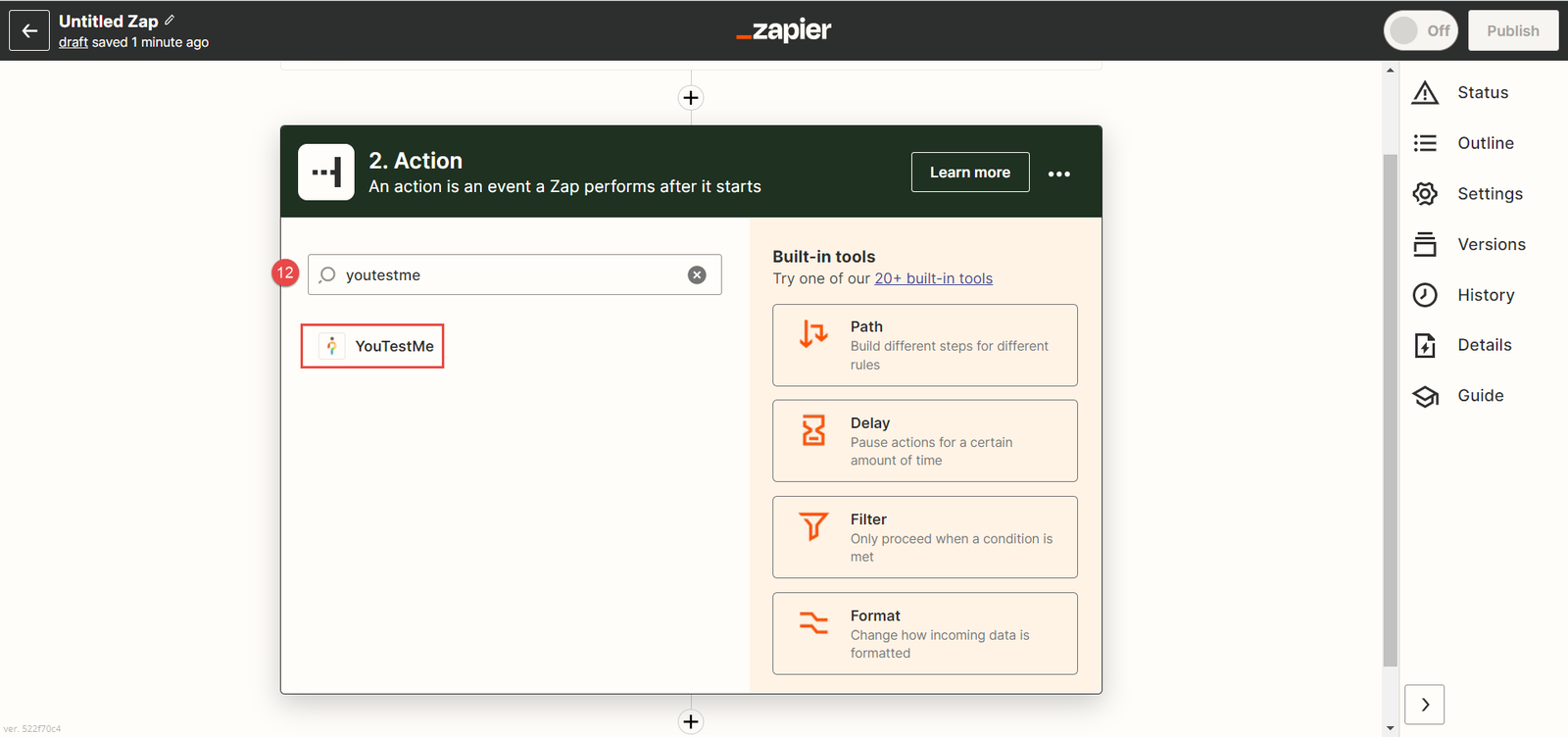Click into the app search field
Screen dimensions: 1568x737
click(x=510, y=275)
